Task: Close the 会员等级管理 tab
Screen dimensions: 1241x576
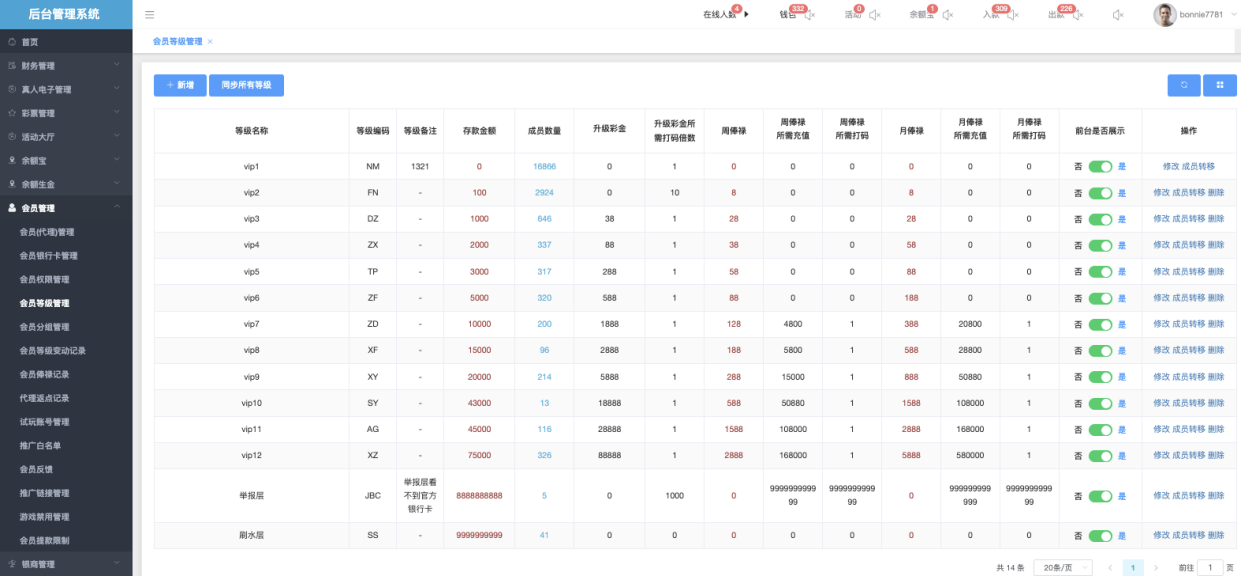Action: click(210, 42)
